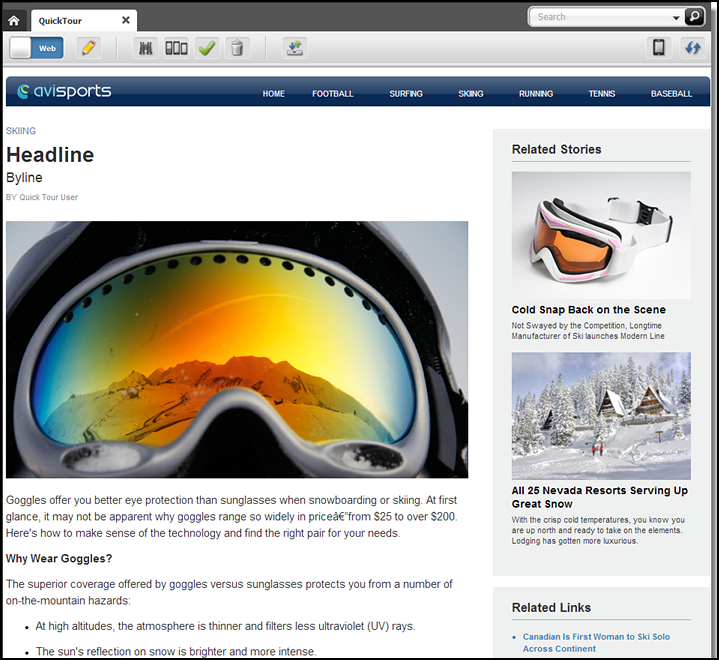Image resolution: width=719 pixels, height=660 pixels.
Task: Go to the home dashboard icon
Action: (14, 21)
